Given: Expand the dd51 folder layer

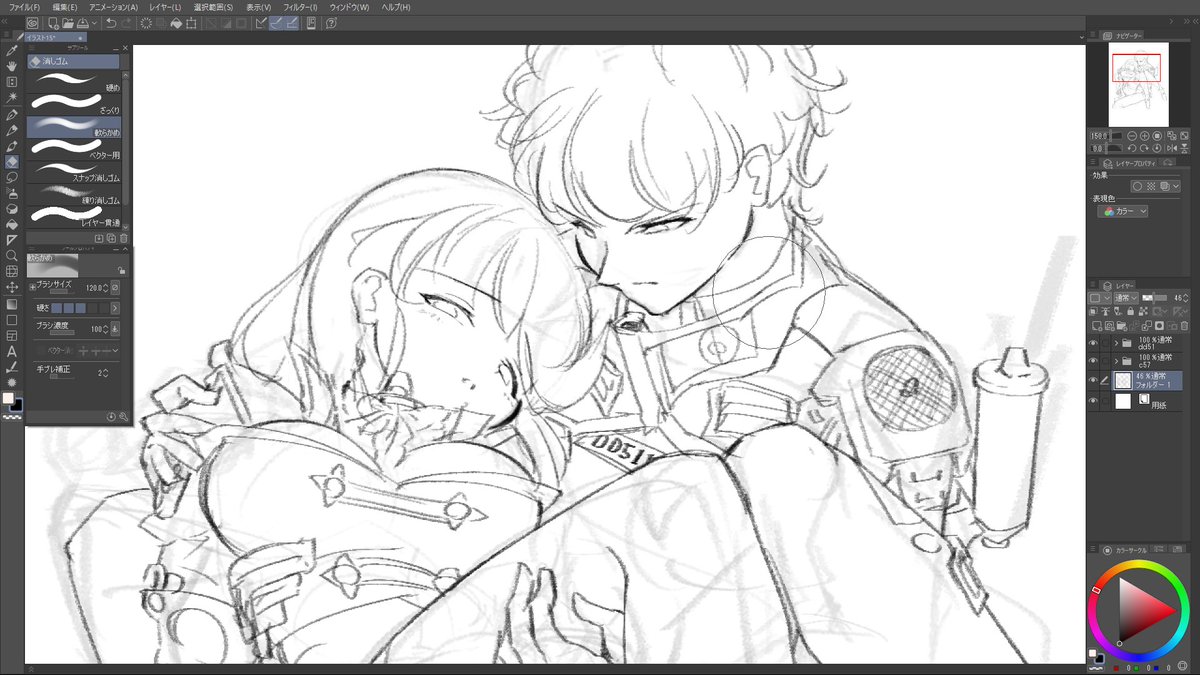Looking at the screenshot, I should click(1116, 342).
